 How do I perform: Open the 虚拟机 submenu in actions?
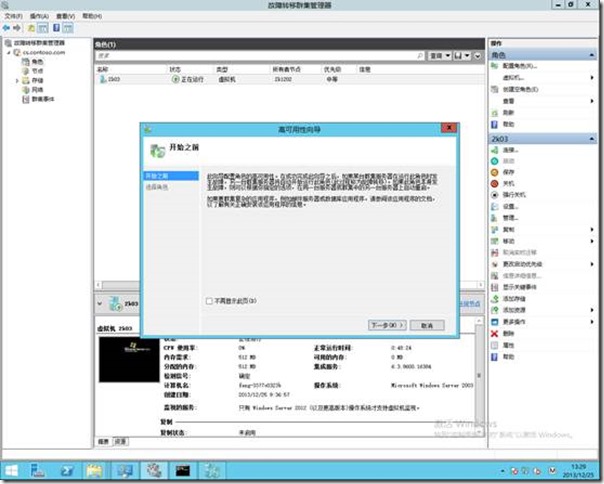click(542, 78)
